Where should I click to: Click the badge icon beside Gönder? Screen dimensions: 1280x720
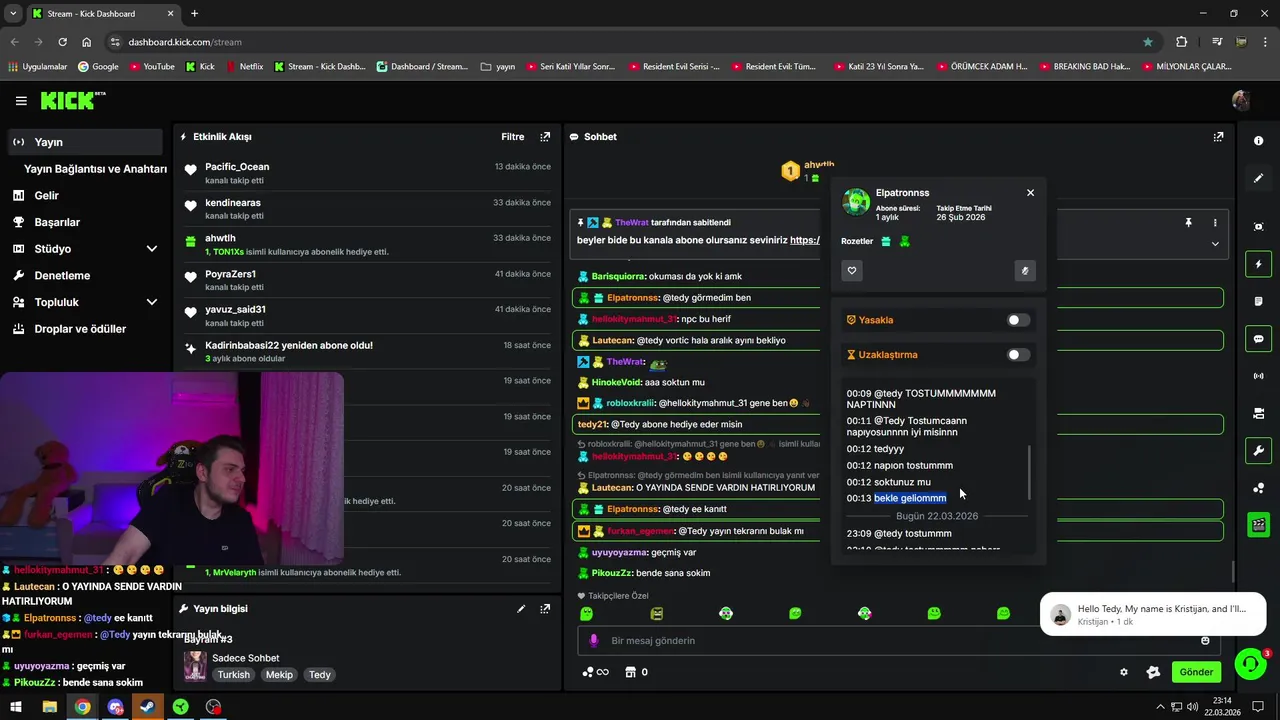tap(1153, 672)
